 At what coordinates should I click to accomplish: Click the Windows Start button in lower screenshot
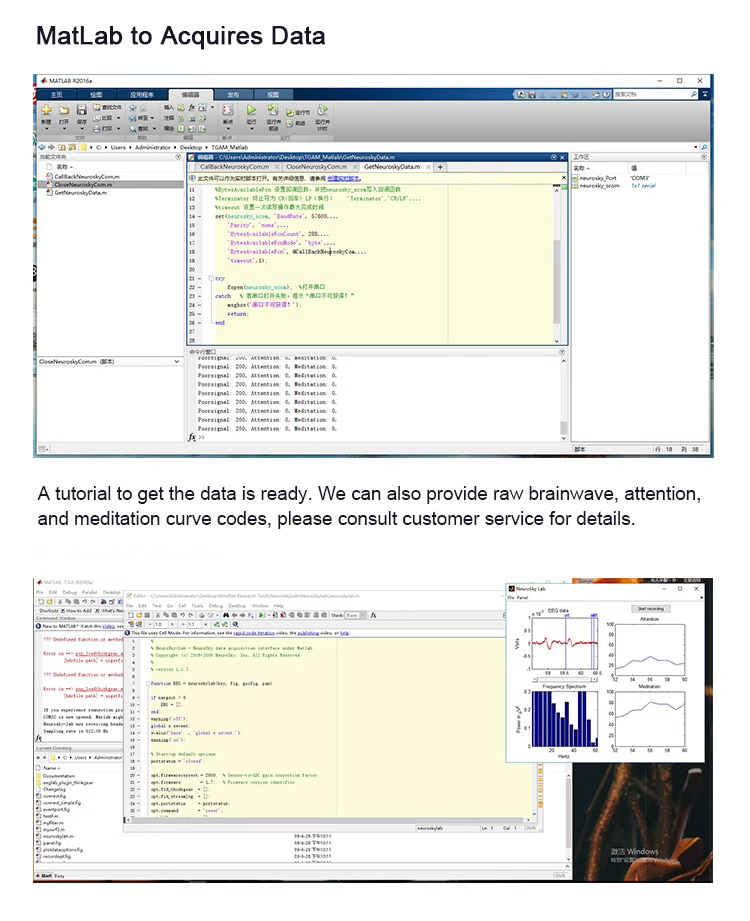click(x=45, y=875)
